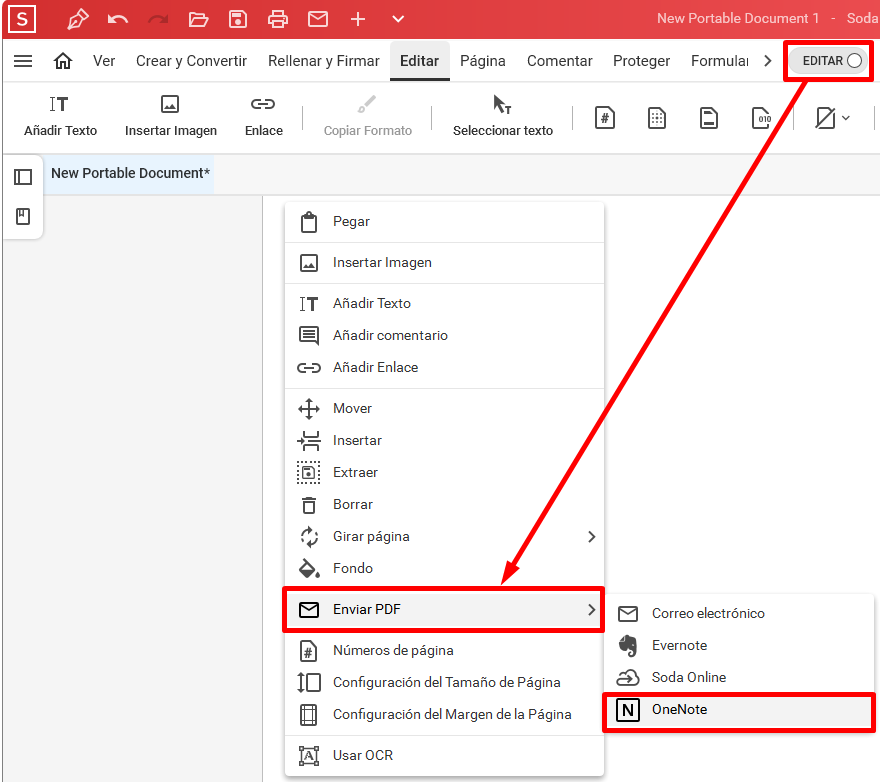
Task: Toggle the EDITAR mode switch
Action: [x=829, y=61]
